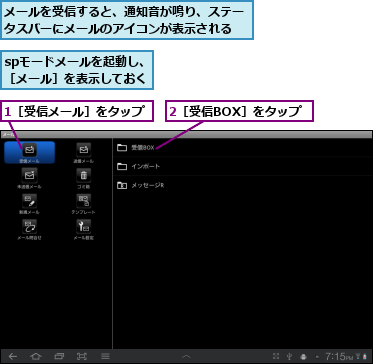Tap the Android debugging notification icon
Screen dimensions: 373x364
(x=303, y=357)
